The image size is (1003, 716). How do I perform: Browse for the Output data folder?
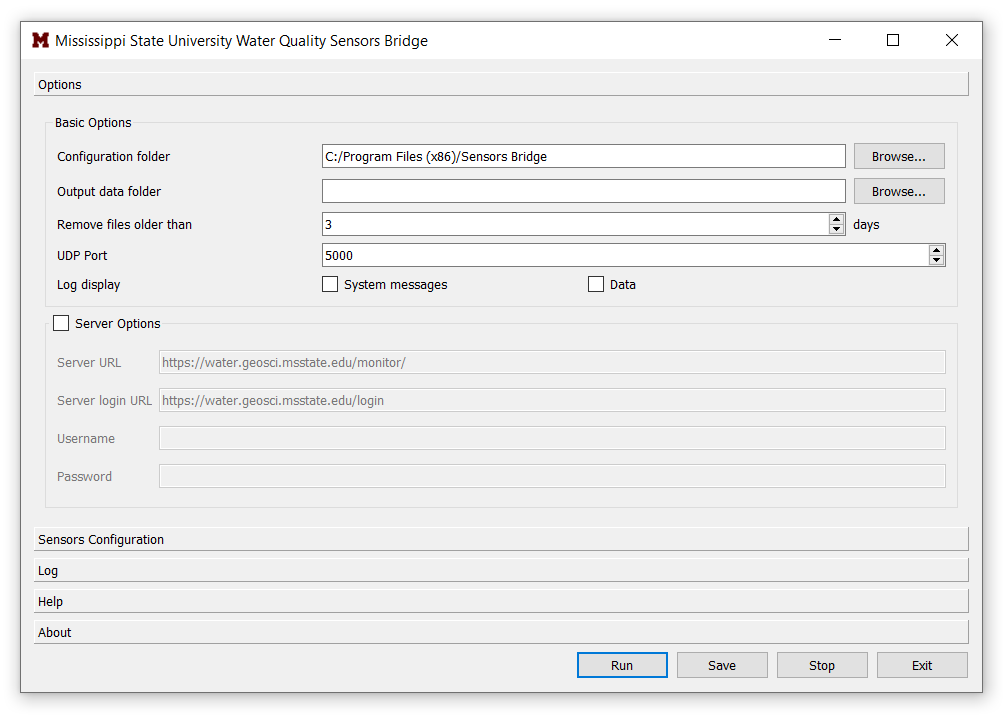(899, 191)
